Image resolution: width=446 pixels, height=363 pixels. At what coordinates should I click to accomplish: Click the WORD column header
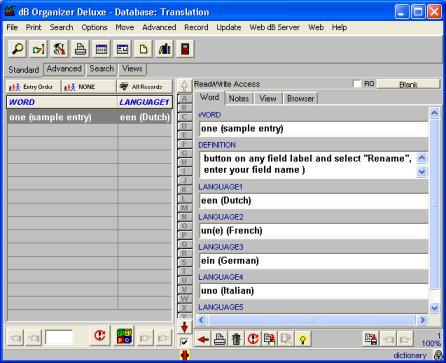pos(62,102)
